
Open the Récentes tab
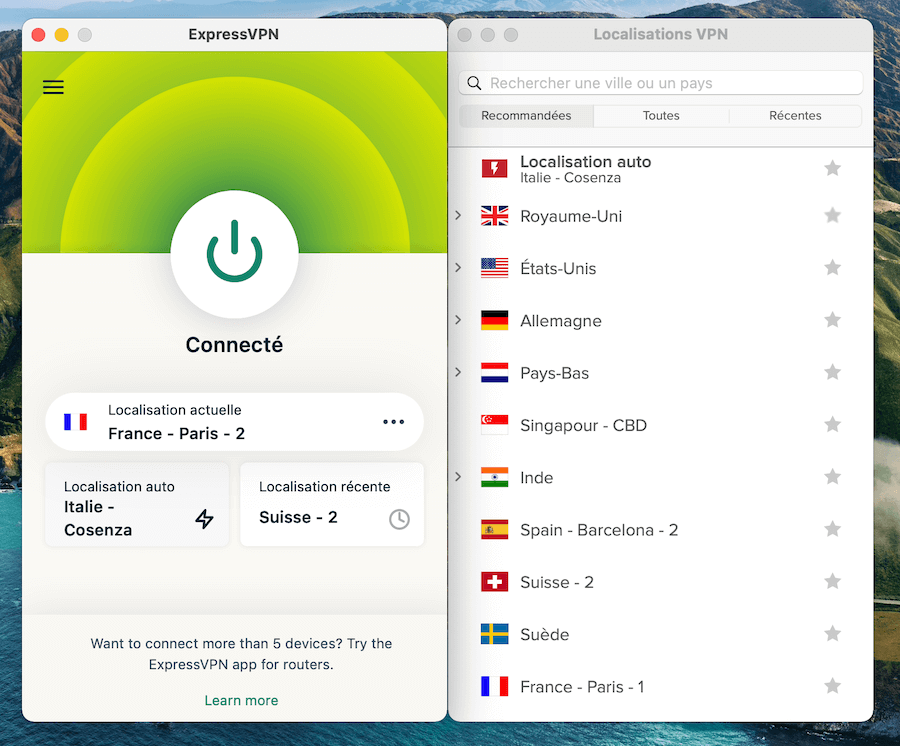click(794, 115)
